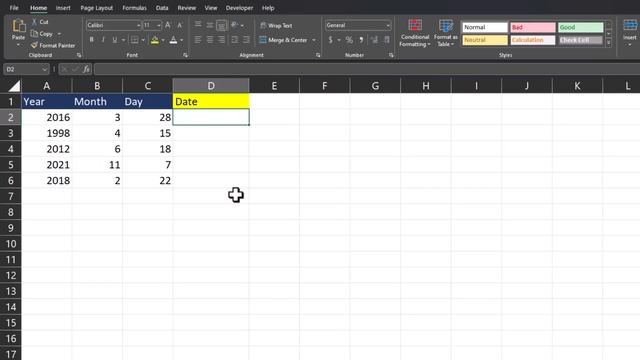This screenshot has height=360, width=640.
Task: Apply the yellow fill color bucket
Action: click(x=155, y=40)
